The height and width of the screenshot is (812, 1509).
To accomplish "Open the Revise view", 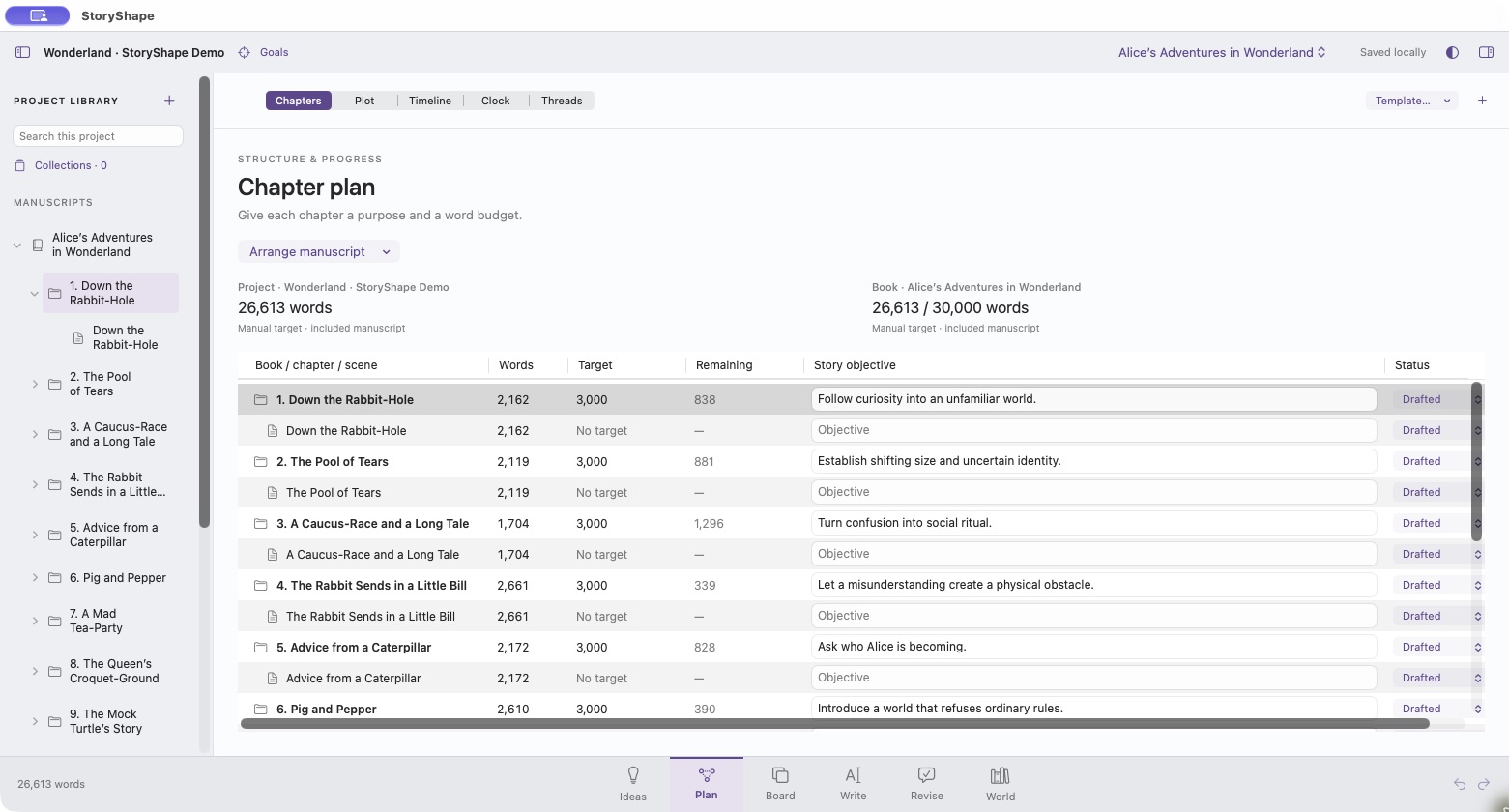I will tap(927, 783).
